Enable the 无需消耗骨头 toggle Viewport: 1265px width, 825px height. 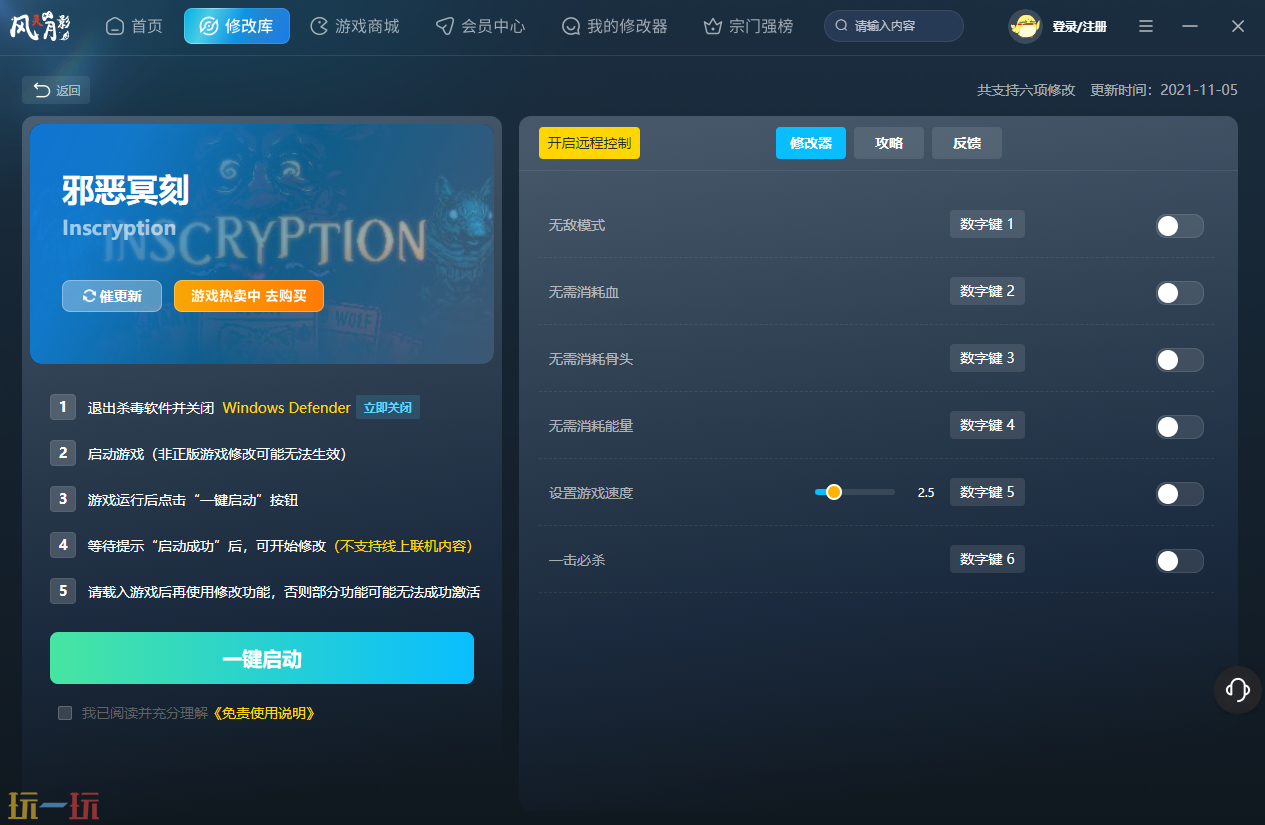(1179, 360)
